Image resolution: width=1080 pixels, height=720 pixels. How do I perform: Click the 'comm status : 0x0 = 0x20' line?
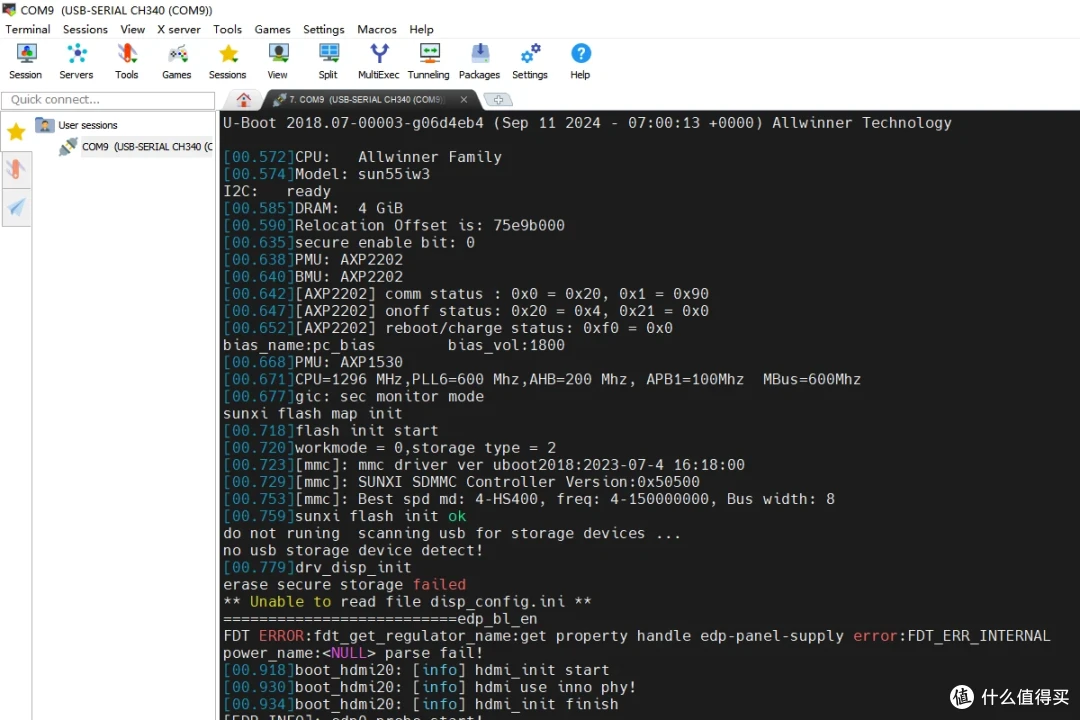[466, 294]
